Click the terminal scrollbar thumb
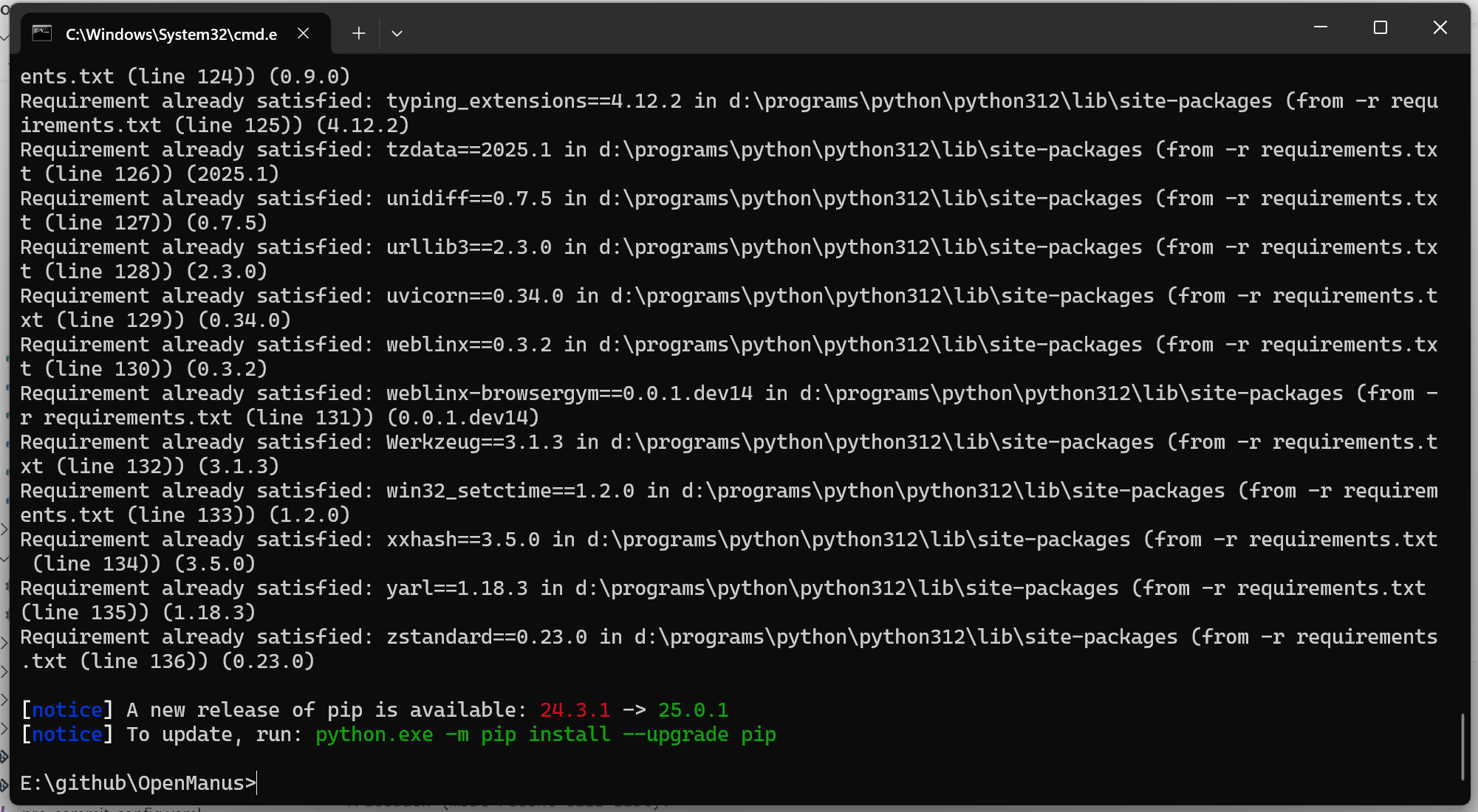 point(1462,746)
